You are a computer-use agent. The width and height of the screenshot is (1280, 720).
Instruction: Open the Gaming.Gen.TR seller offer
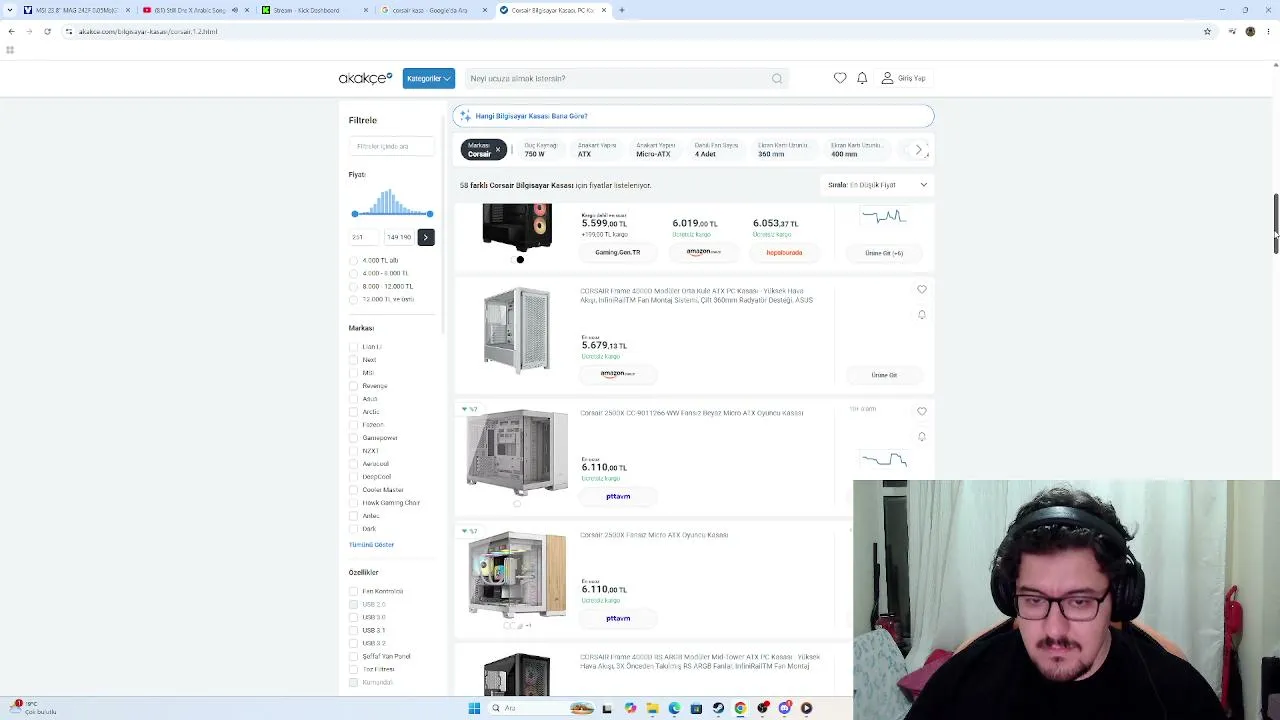[x=618, y=252]
